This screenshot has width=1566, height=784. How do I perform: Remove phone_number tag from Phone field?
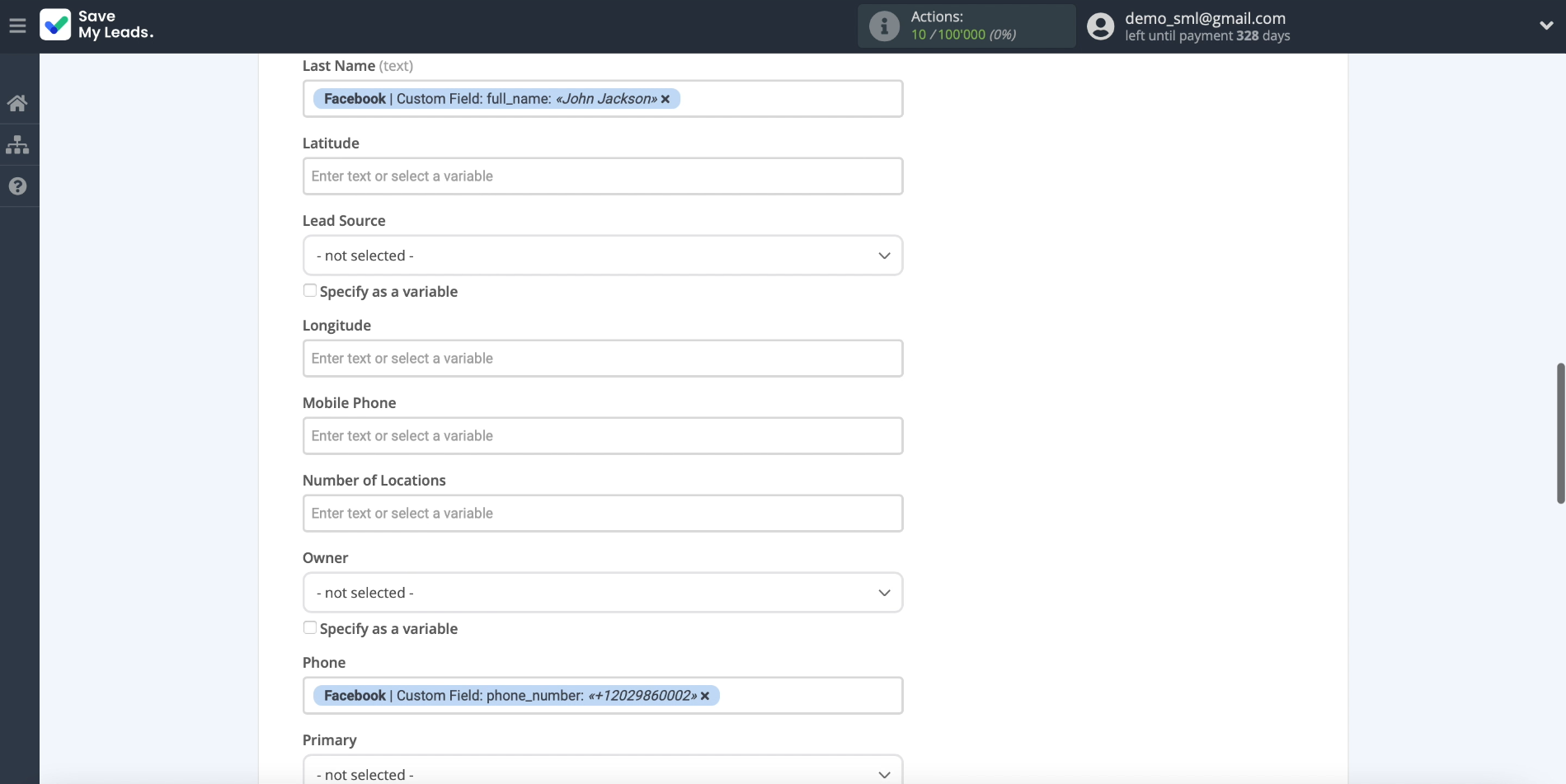pyautogui.click(x=705, y=696)
